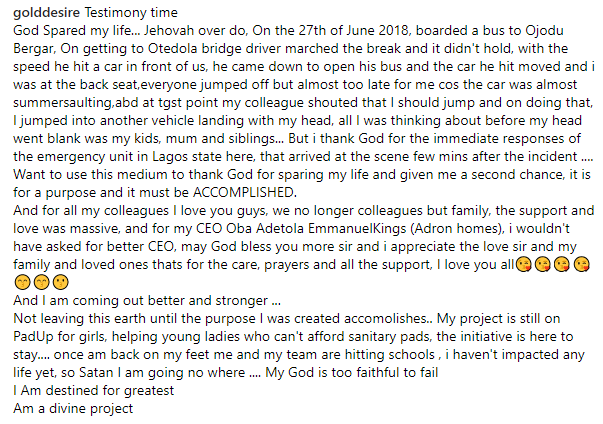Click the '27th of June 2018' date
The width and height of the screenshot is (603, 424).
(x=354, y=30)
